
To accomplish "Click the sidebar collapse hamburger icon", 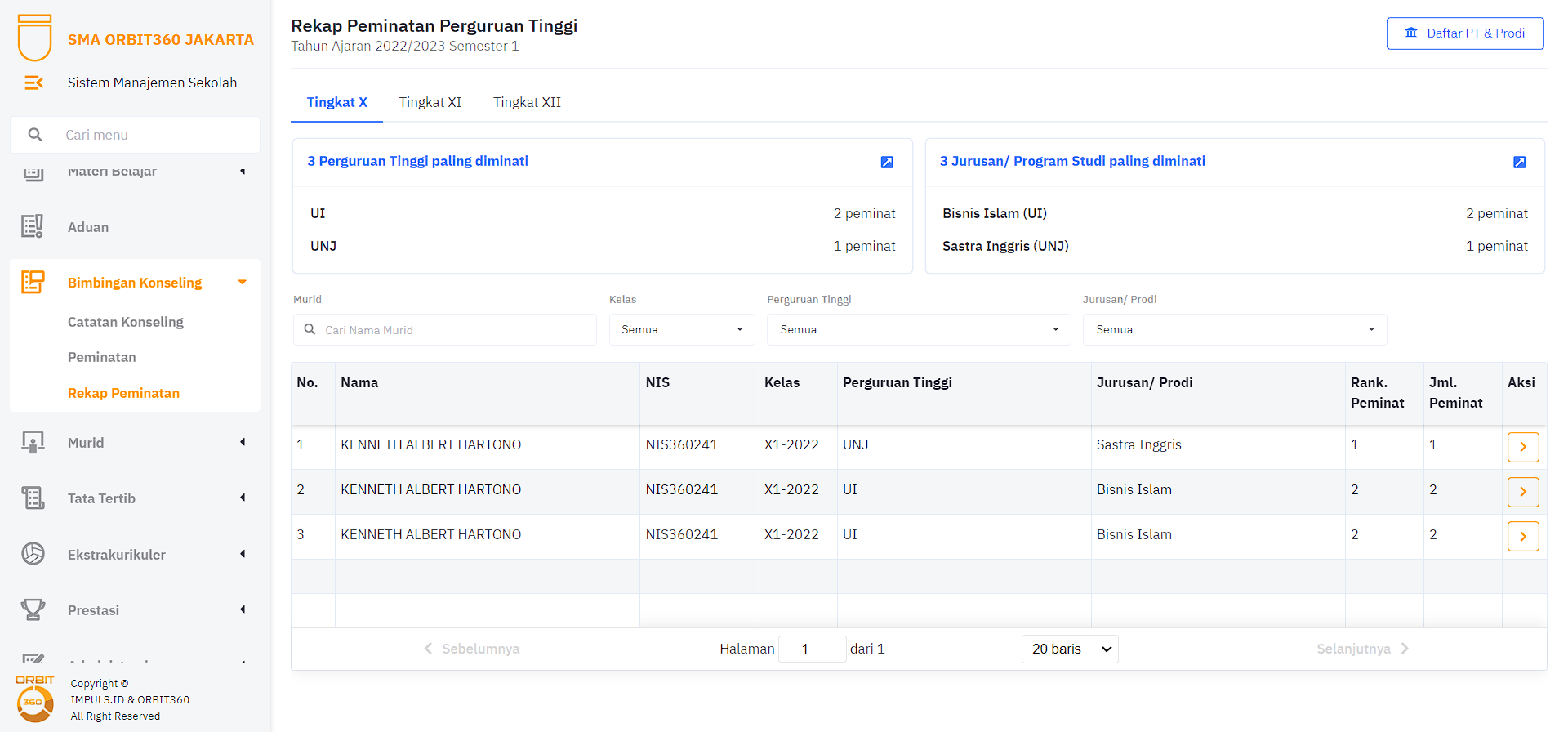I will point(33,83).
